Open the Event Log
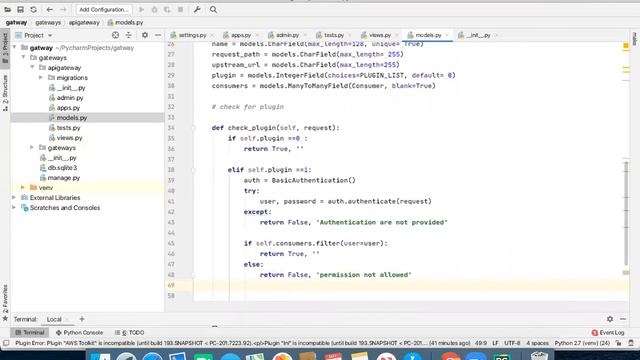This screenshot has height=360, width=640. (x=608, y=333)
